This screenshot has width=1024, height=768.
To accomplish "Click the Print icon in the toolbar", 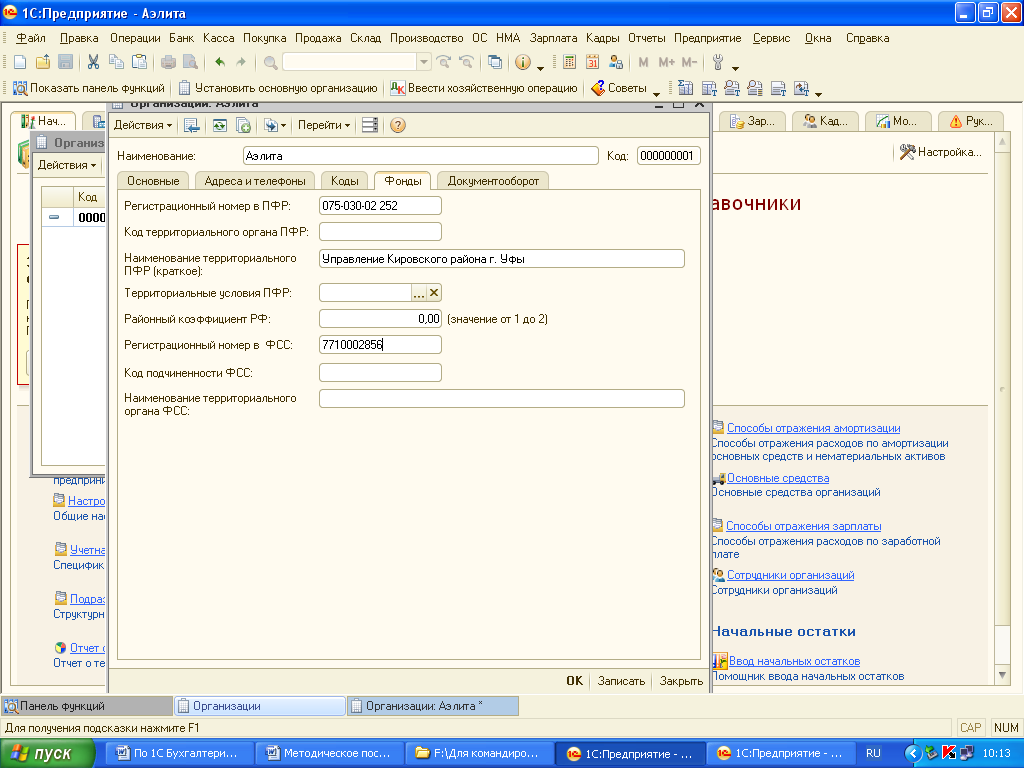I will click(168, 62).
